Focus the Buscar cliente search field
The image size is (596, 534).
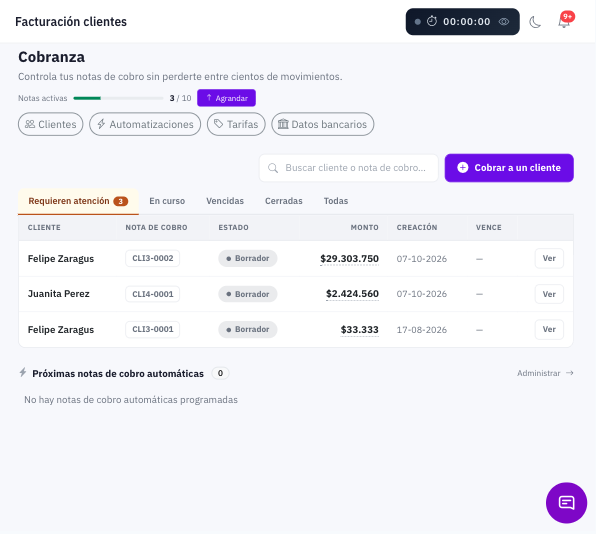tap(349, 168)
